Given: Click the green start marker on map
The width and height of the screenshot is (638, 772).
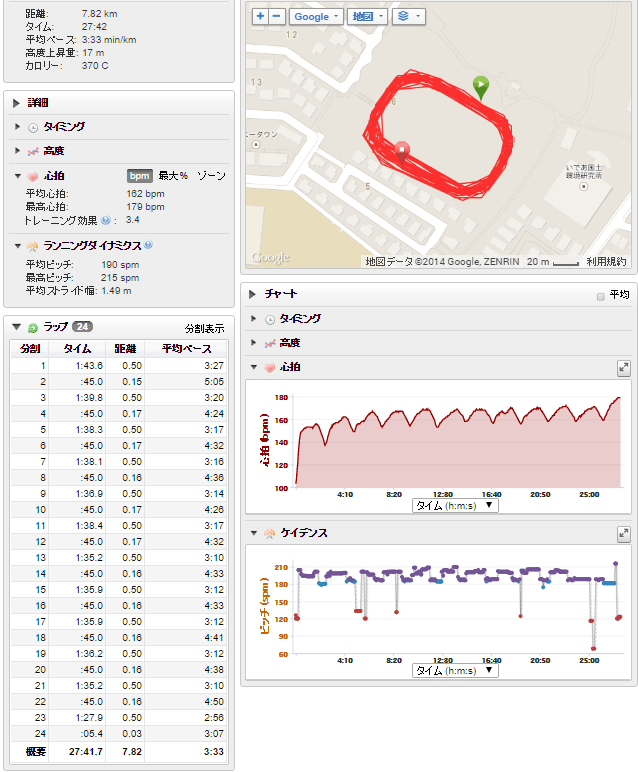Looking at the screenshot, I should click(482, 87).
